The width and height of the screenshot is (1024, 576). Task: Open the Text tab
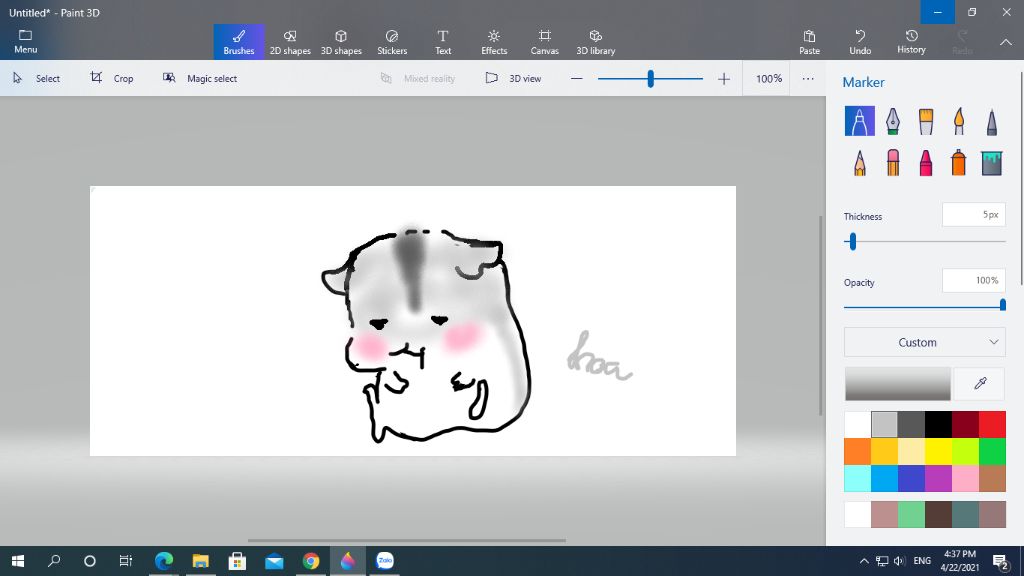[x=443, y=42]
